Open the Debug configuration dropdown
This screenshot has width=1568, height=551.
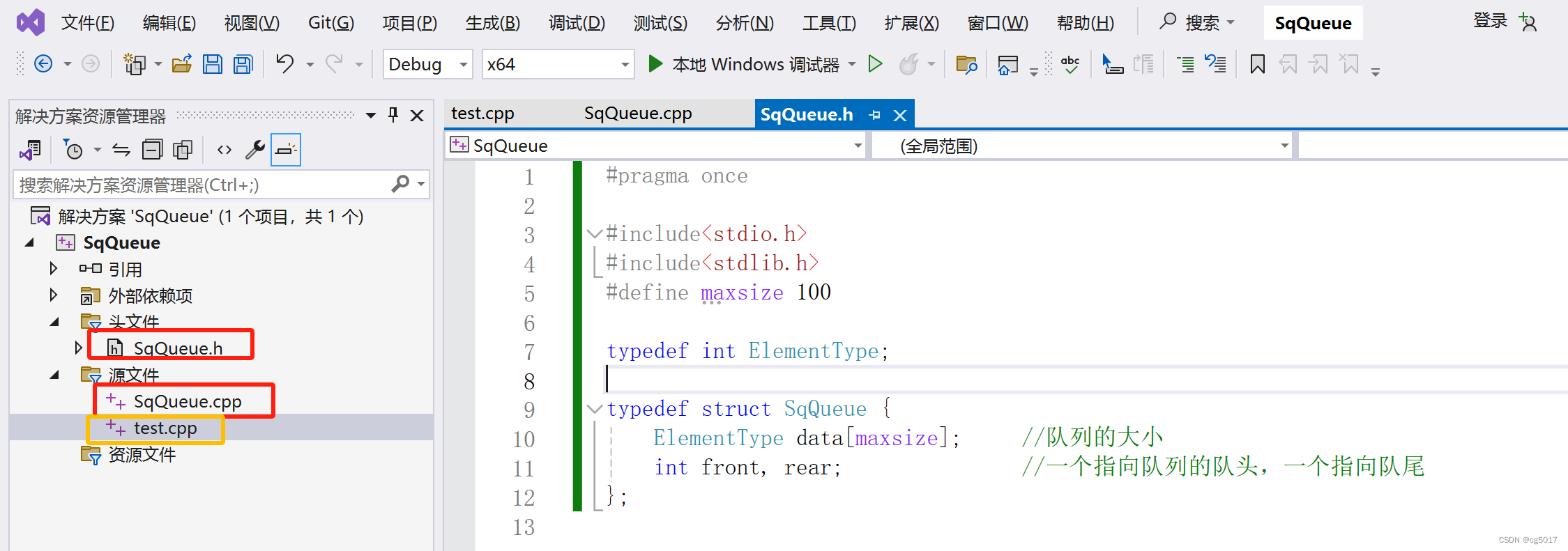click(x=427, y=64)
